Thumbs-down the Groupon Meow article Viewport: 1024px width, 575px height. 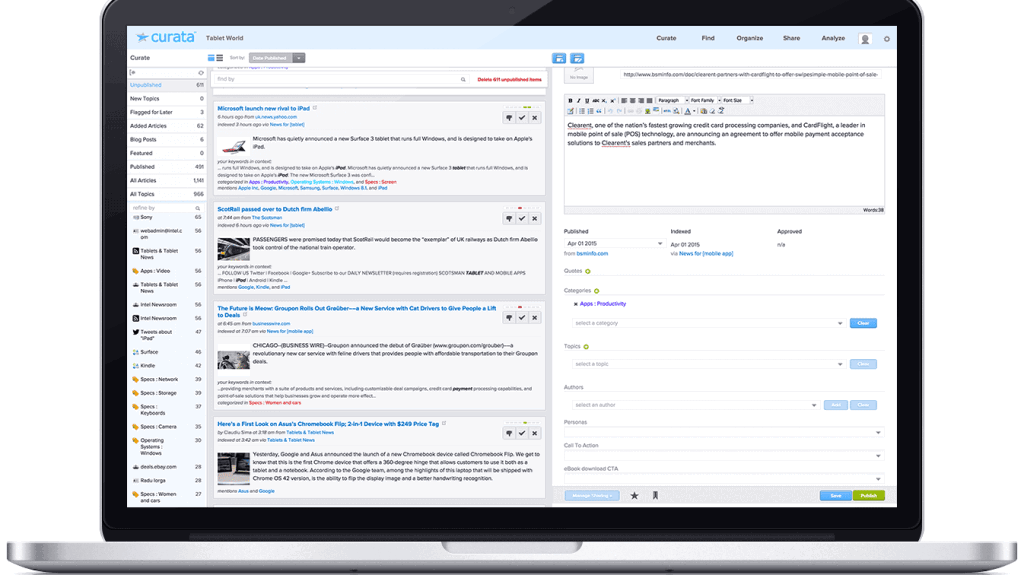[x=509, y=318]
